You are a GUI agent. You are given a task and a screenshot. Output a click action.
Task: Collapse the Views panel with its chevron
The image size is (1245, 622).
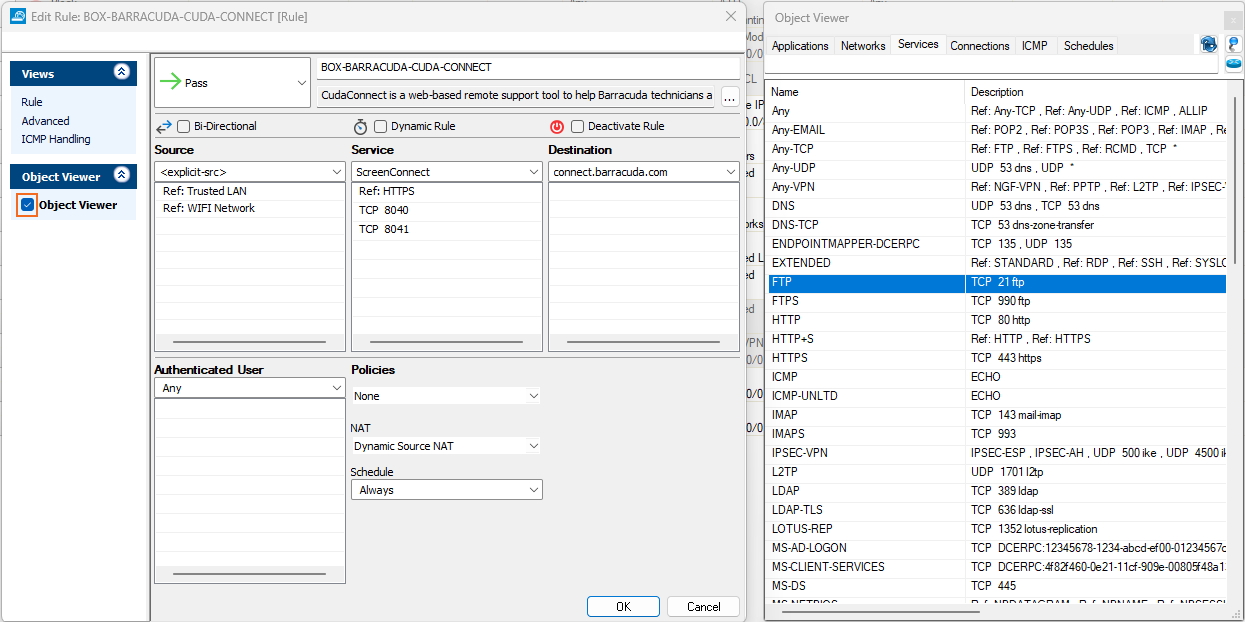[122, 73]
